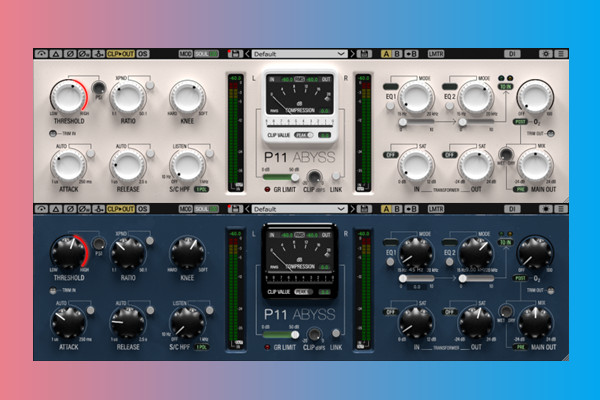Click MOD in the light plugin toolbar
600x400 pixels.
point(186,54)
